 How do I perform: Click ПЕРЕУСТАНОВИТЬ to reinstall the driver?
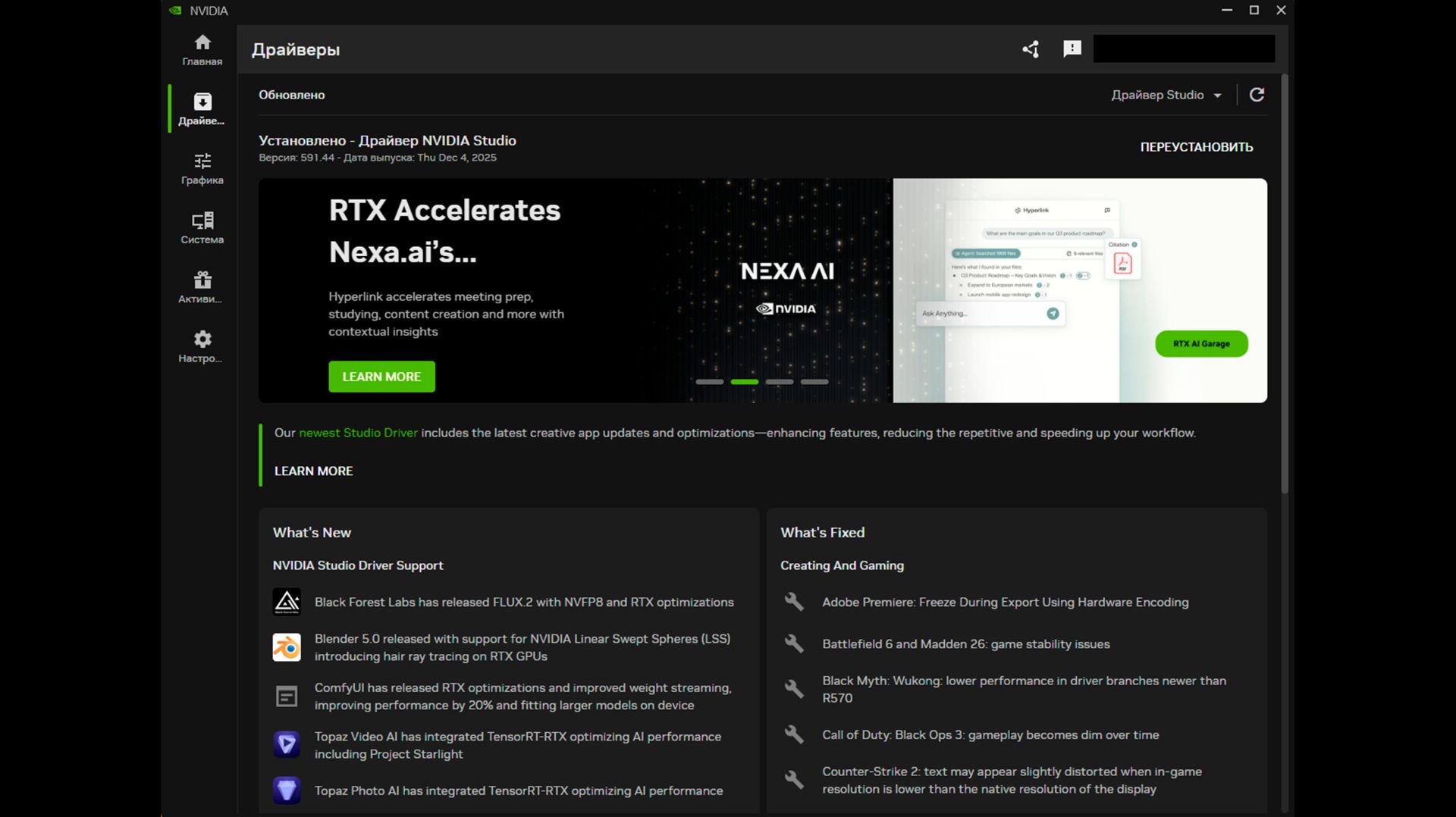coord(1197,147)
